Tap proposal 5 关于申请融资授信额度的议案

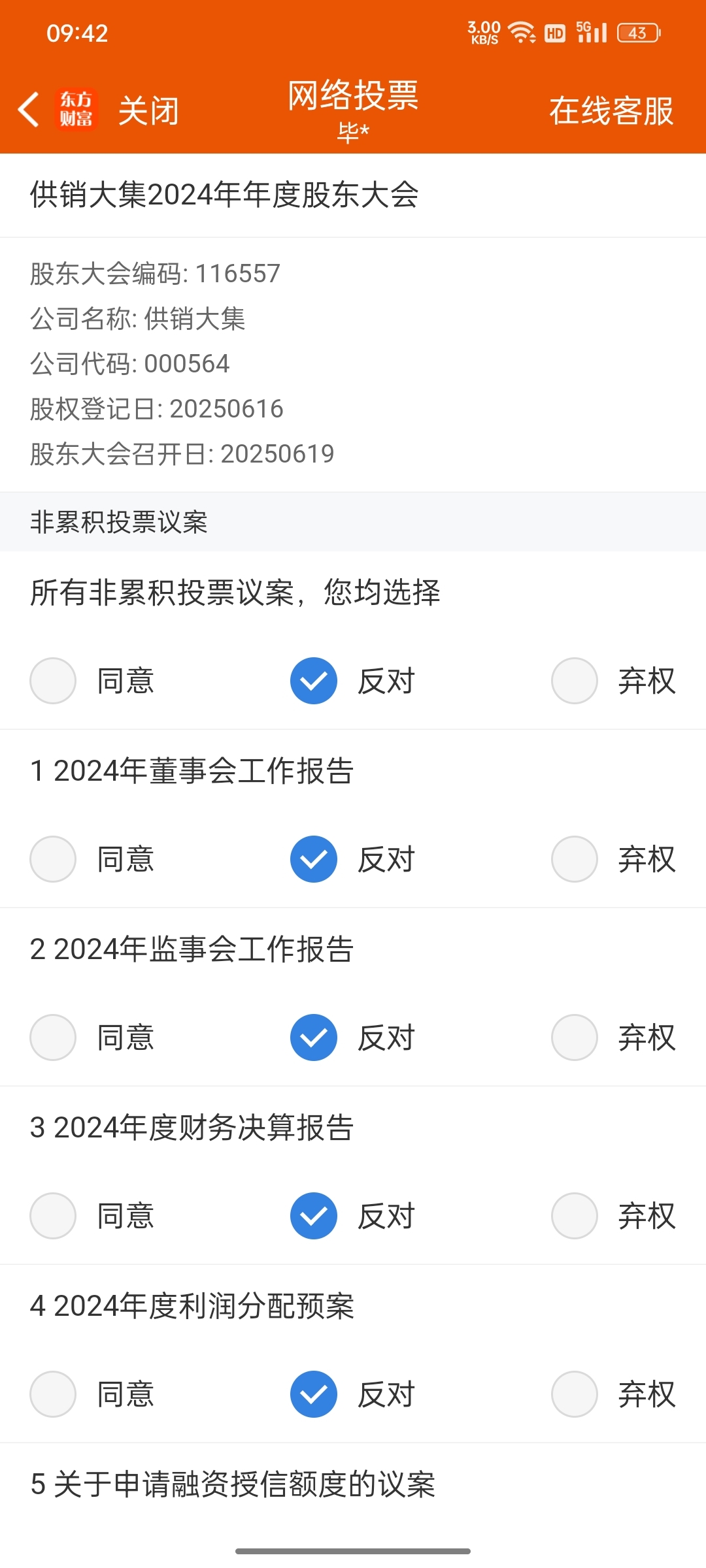233,1484
